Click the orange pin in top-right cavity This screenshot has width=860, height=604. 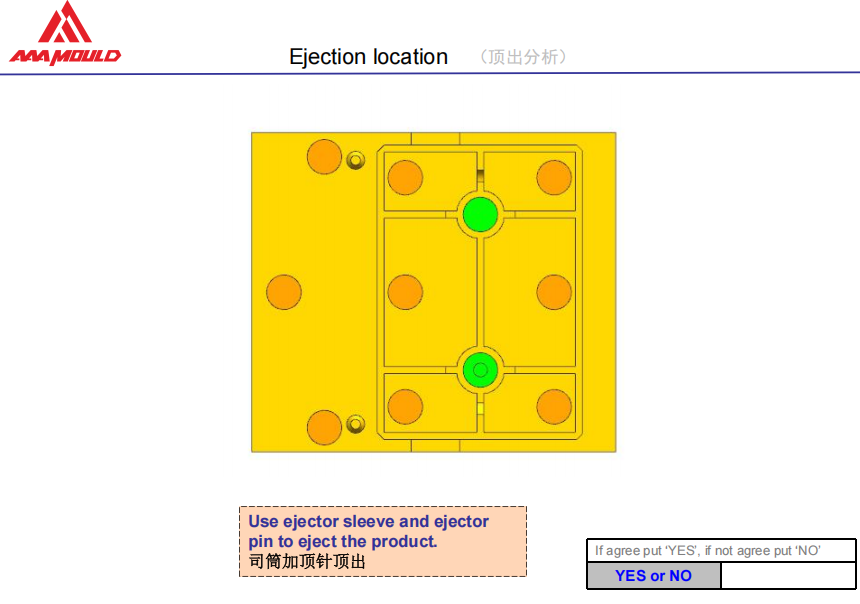(554, 177)
